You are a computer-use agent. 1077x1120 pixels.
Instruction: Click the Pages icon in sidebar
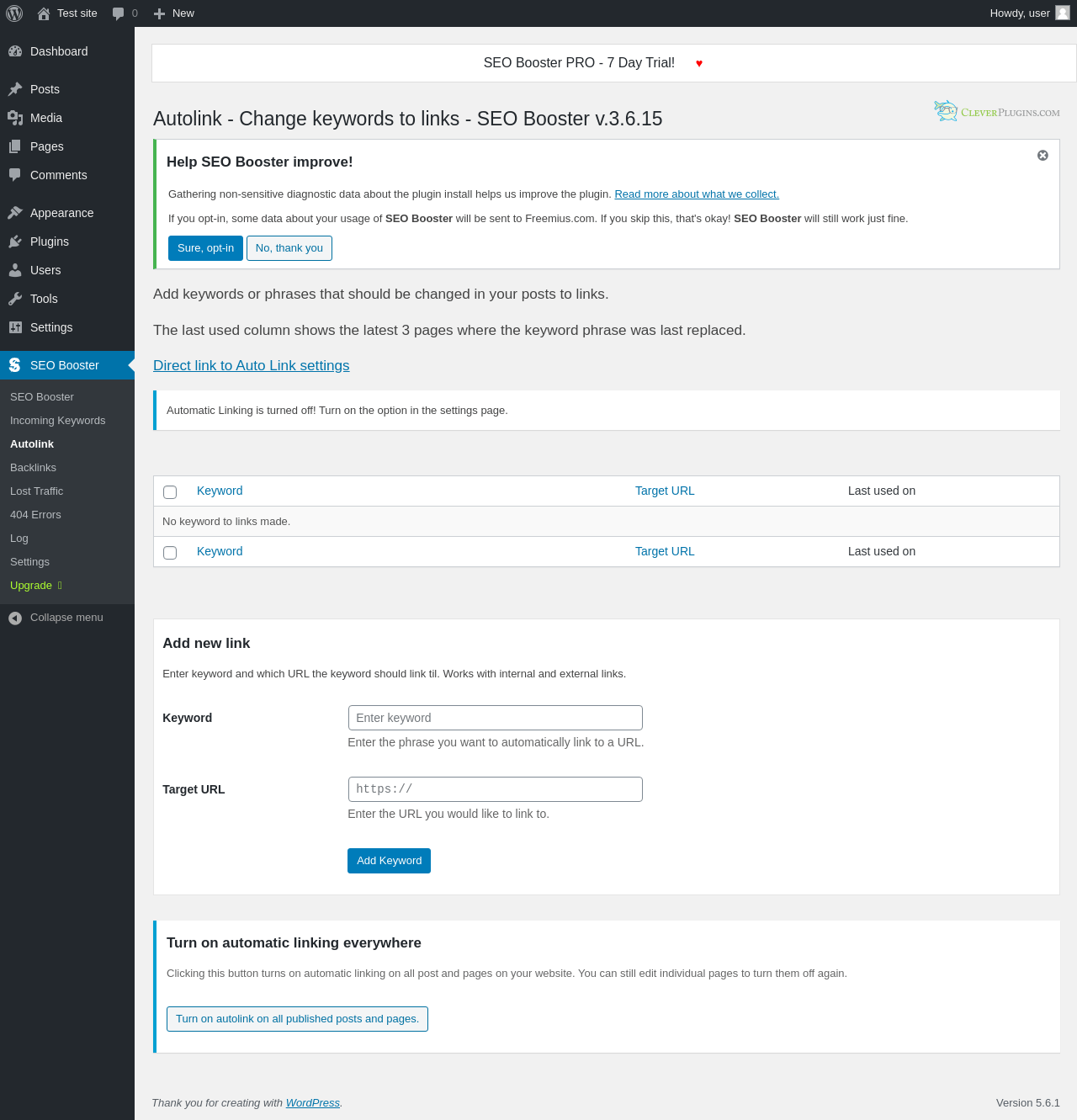(15, 146)
